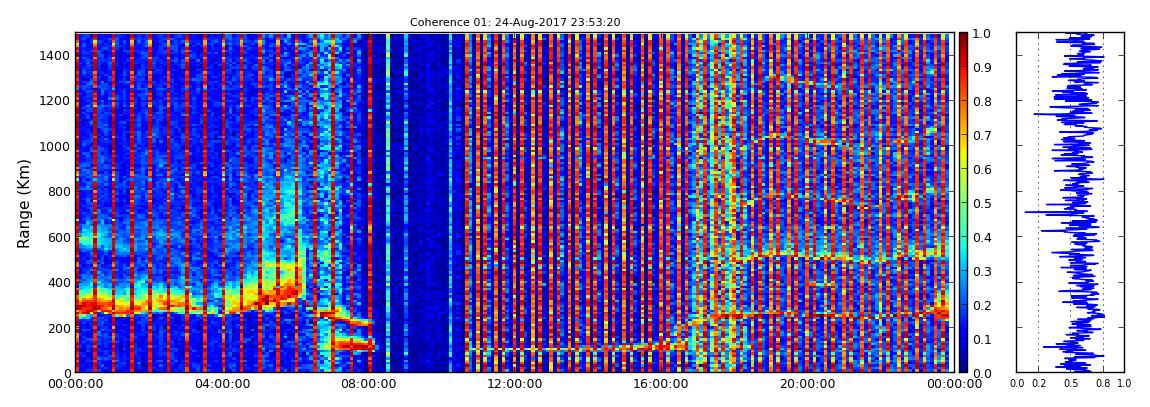Click the colorbar 0.9 label
The width and height of the screenshot is (1150, 407).
click(x=981, y=67)
